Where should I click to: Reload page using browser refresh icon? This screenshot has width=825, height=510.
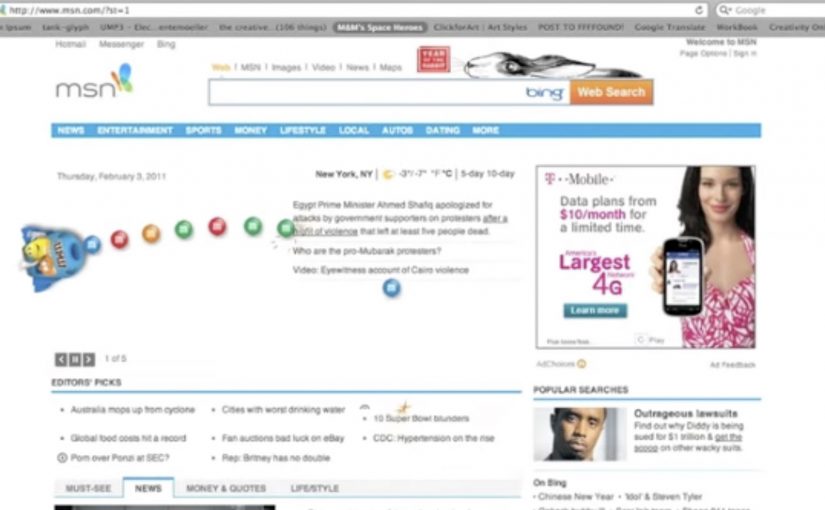coord(699,10)
